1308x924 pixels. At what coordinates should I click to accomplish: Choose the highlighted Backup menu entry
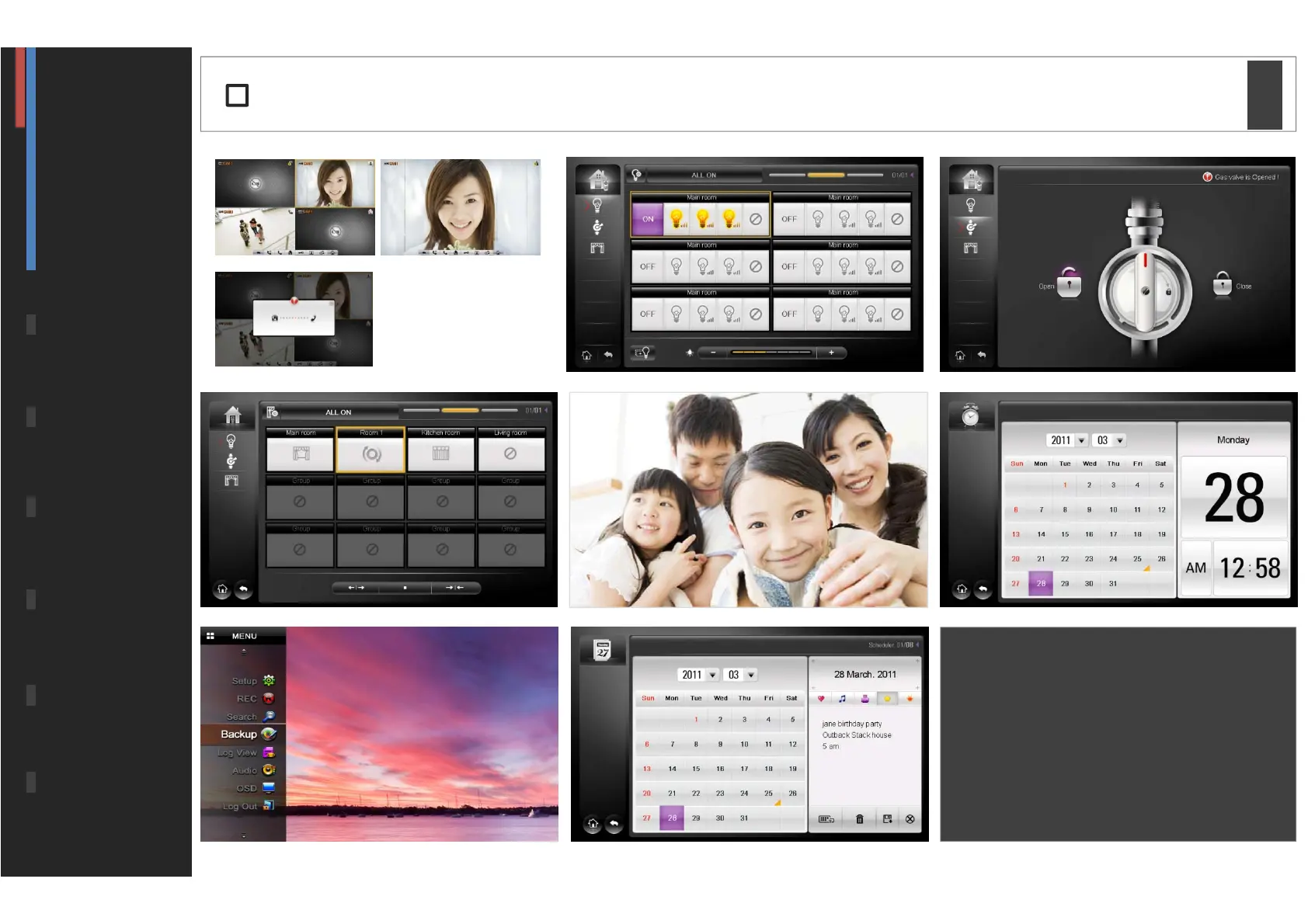pyautogui.click(x=243, y=734)
